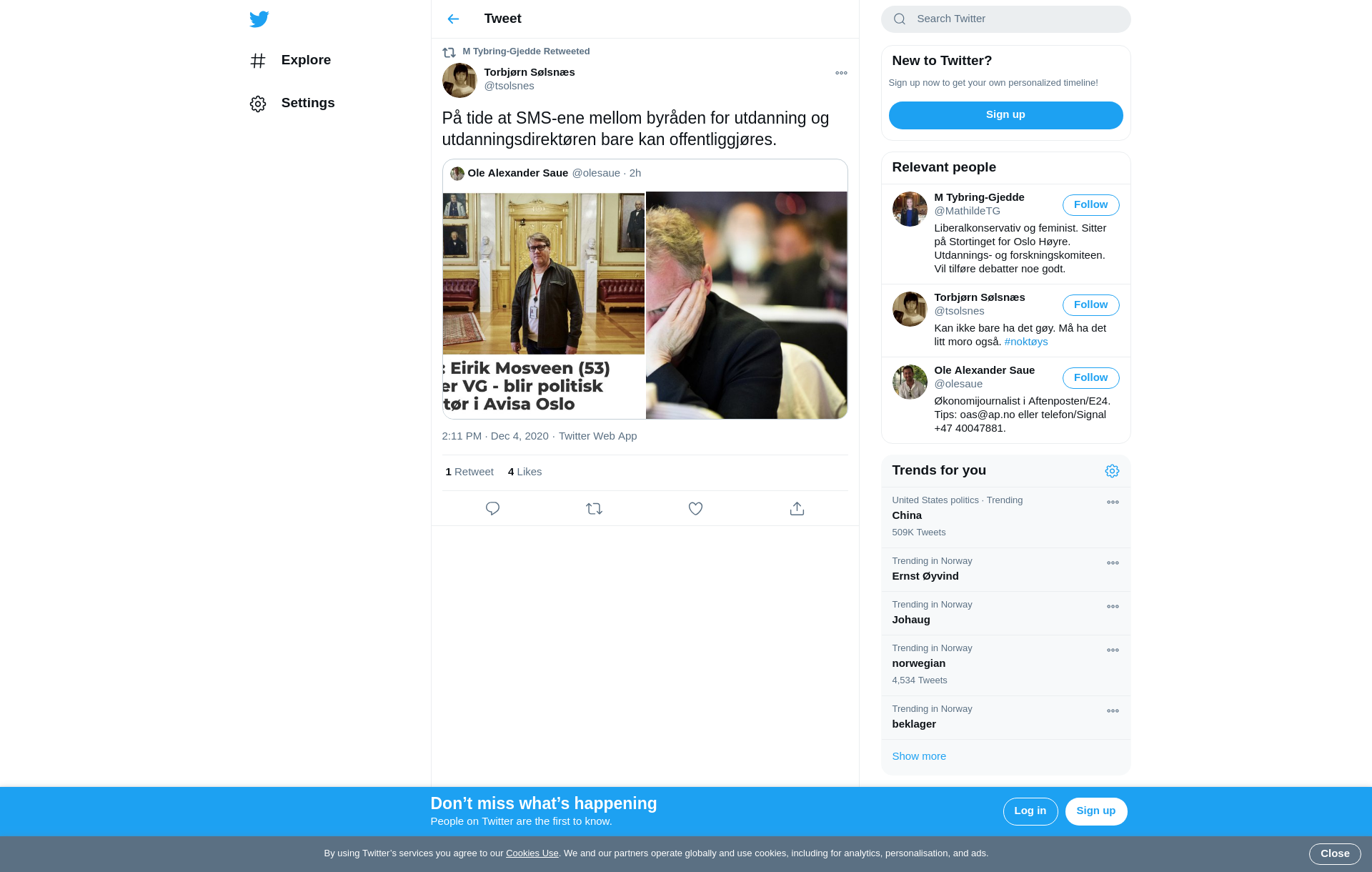Open Settings from the sidebar
The image size is (1372, 872).
[x=292, y=103]
